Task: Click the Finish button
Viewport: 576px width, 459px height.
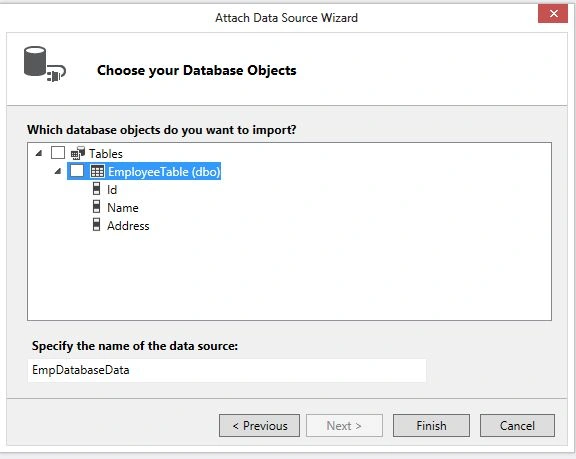Action: (x=431, y=426)
